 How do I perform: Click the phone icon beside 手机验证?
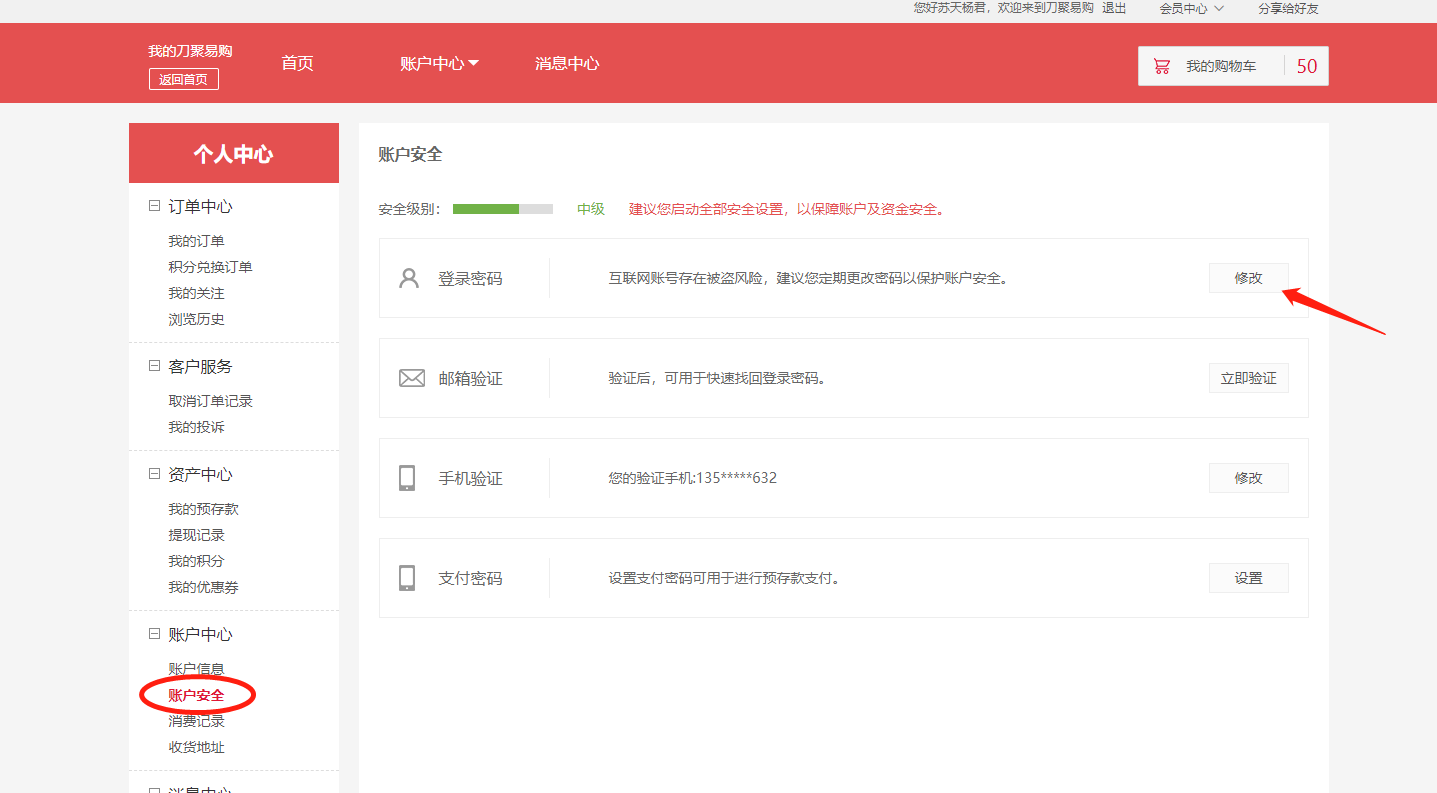pos(407,478)
